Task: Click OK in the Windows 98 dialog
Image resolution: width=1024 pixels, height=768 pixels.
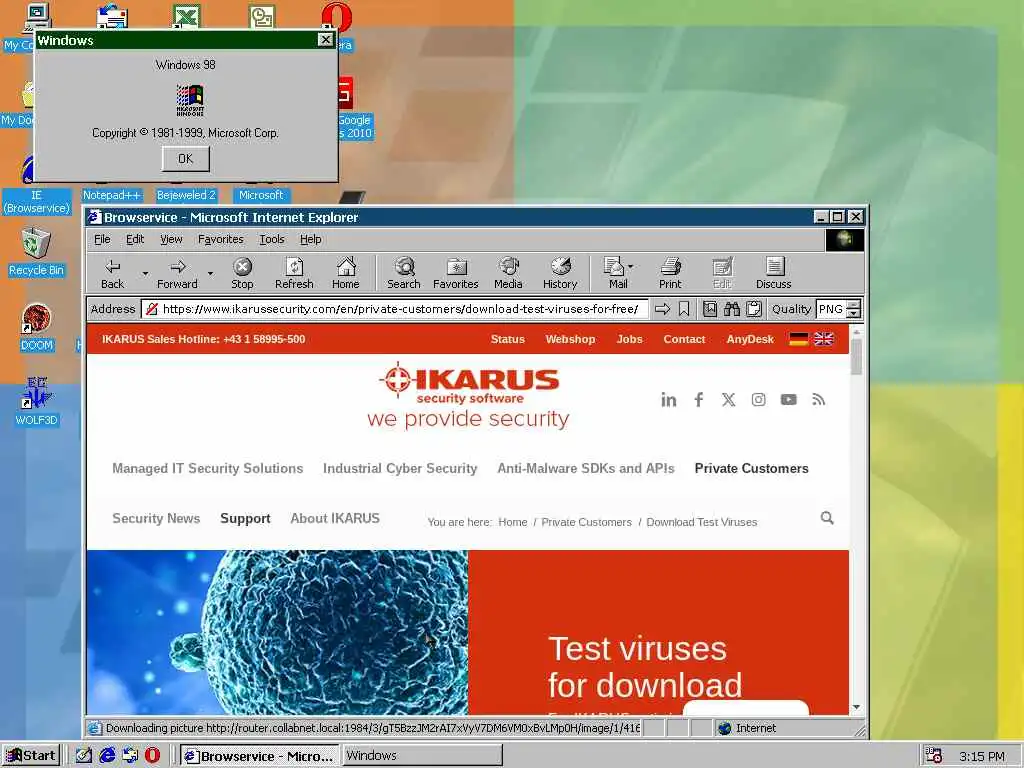Action: [x=185, y=159]
